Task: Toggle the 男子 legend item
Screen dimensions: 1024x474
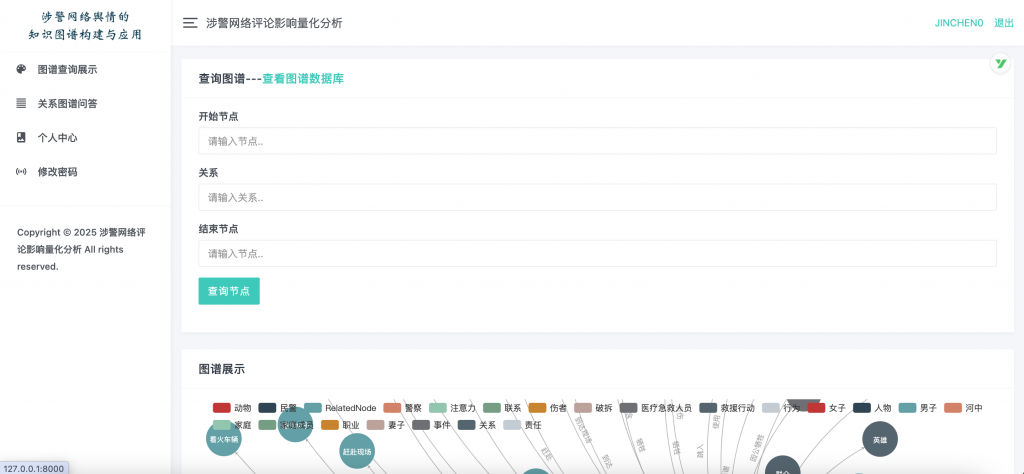Action: [918, 408]
